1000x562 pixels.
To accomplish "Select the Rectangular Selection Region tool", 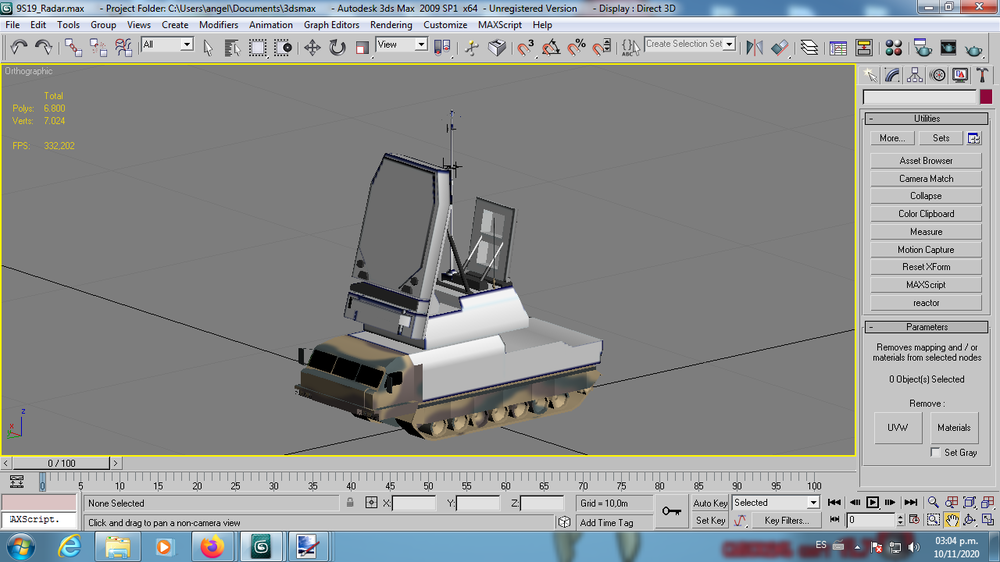I will (258, 48).
